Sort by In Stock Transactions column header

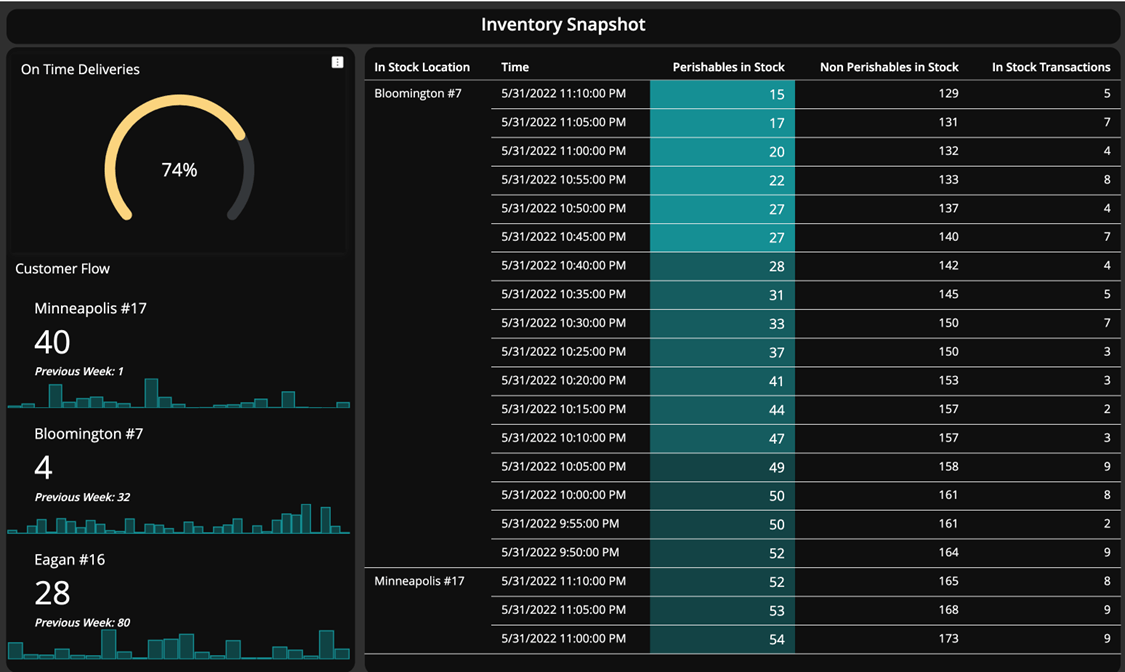(x=1050, y=67)
